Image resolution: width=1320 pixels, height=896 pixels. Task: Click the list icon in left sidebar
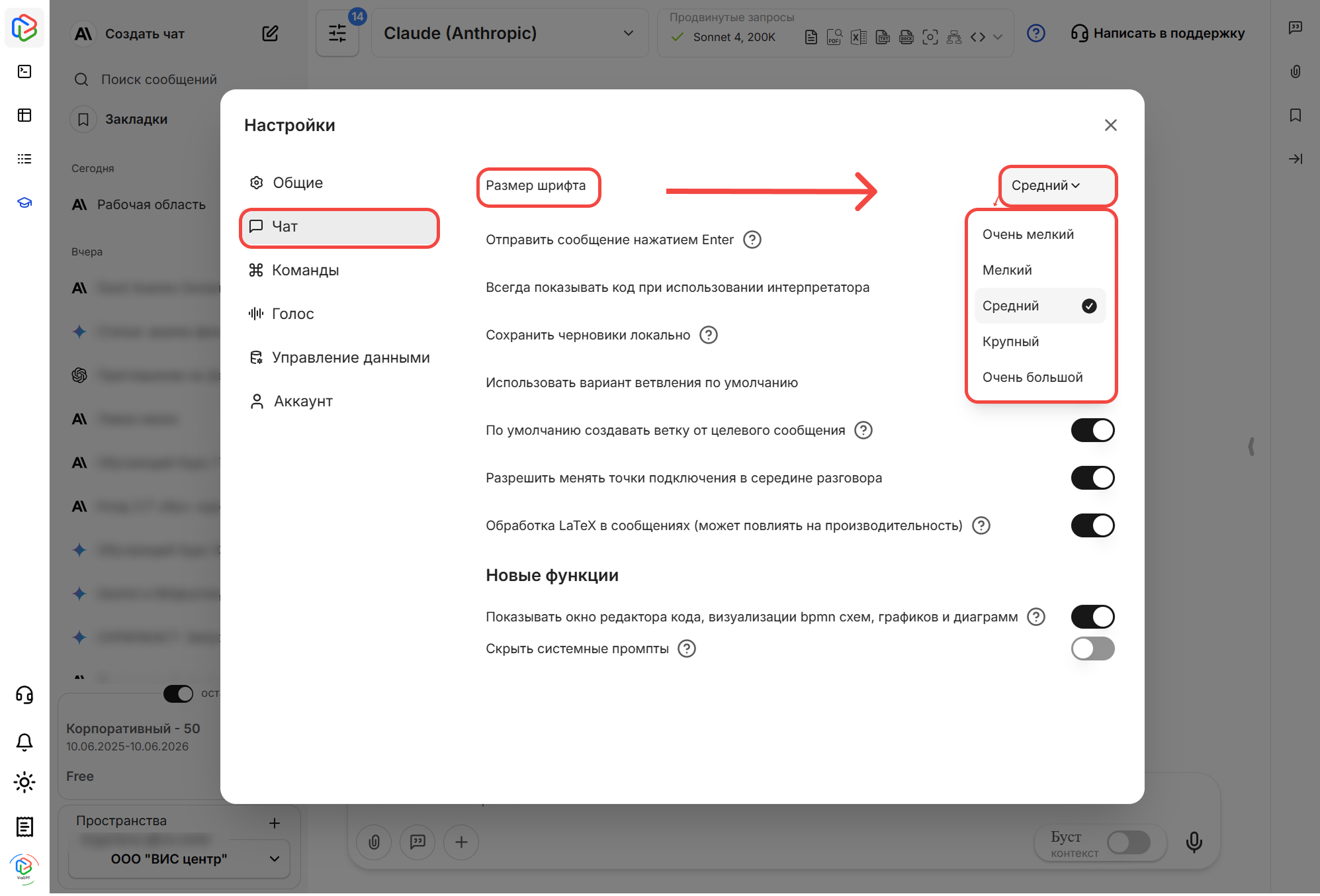[24, 159]
